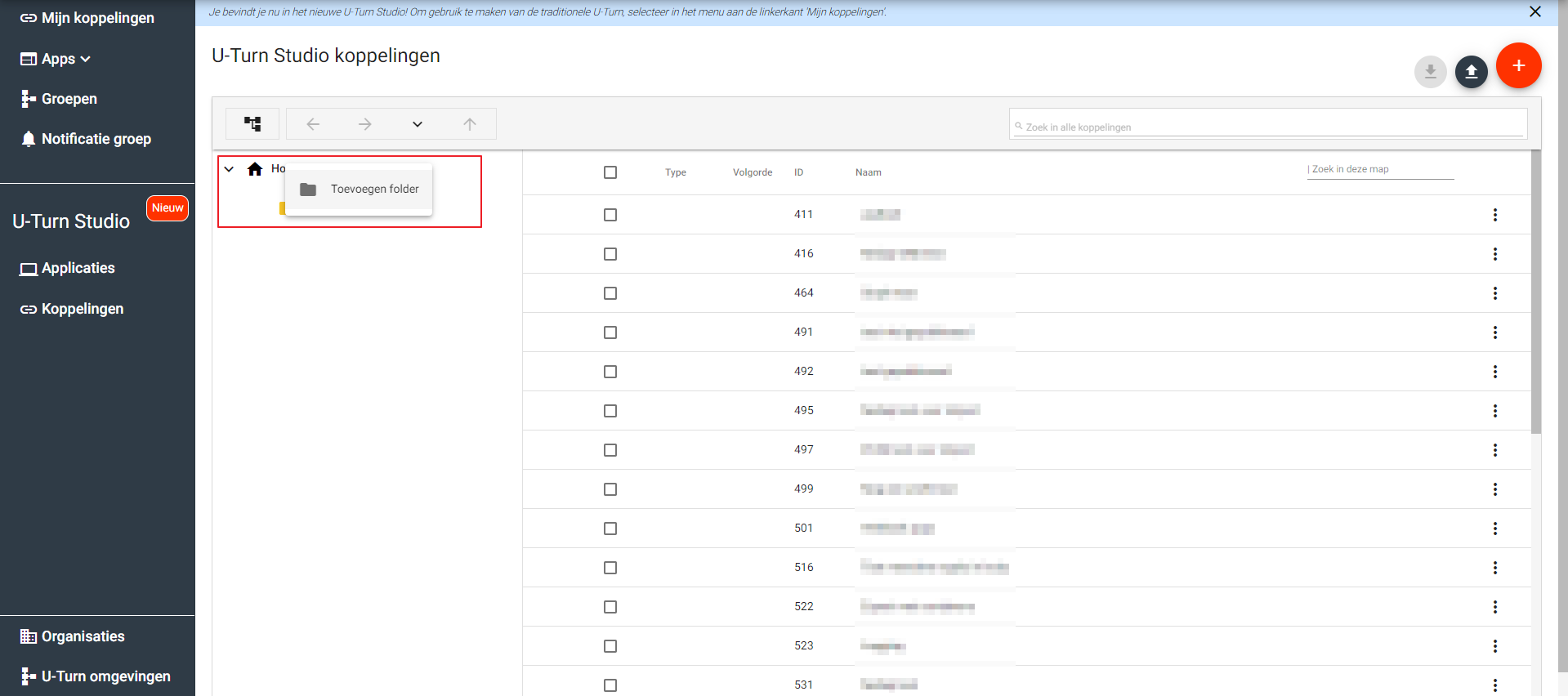Image resolution: width=1568 pixels, height=696 pixels.
Task: Select the checkbox for ID 416
Action: pos(610,254)
